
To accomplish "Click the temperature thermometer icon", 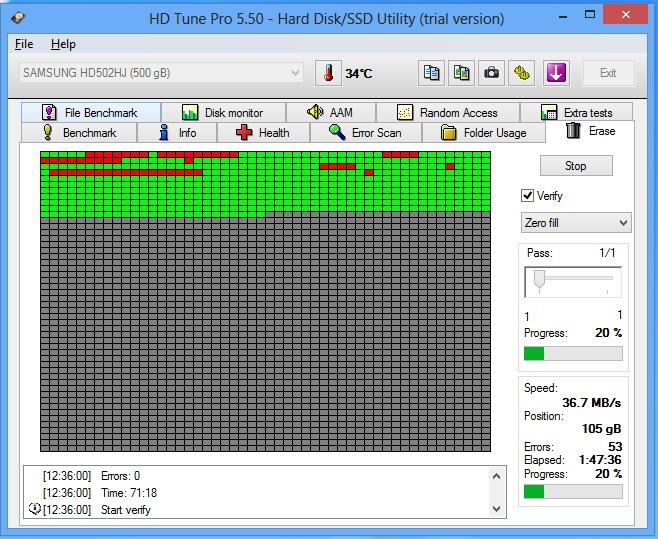I will click(329, 73).
